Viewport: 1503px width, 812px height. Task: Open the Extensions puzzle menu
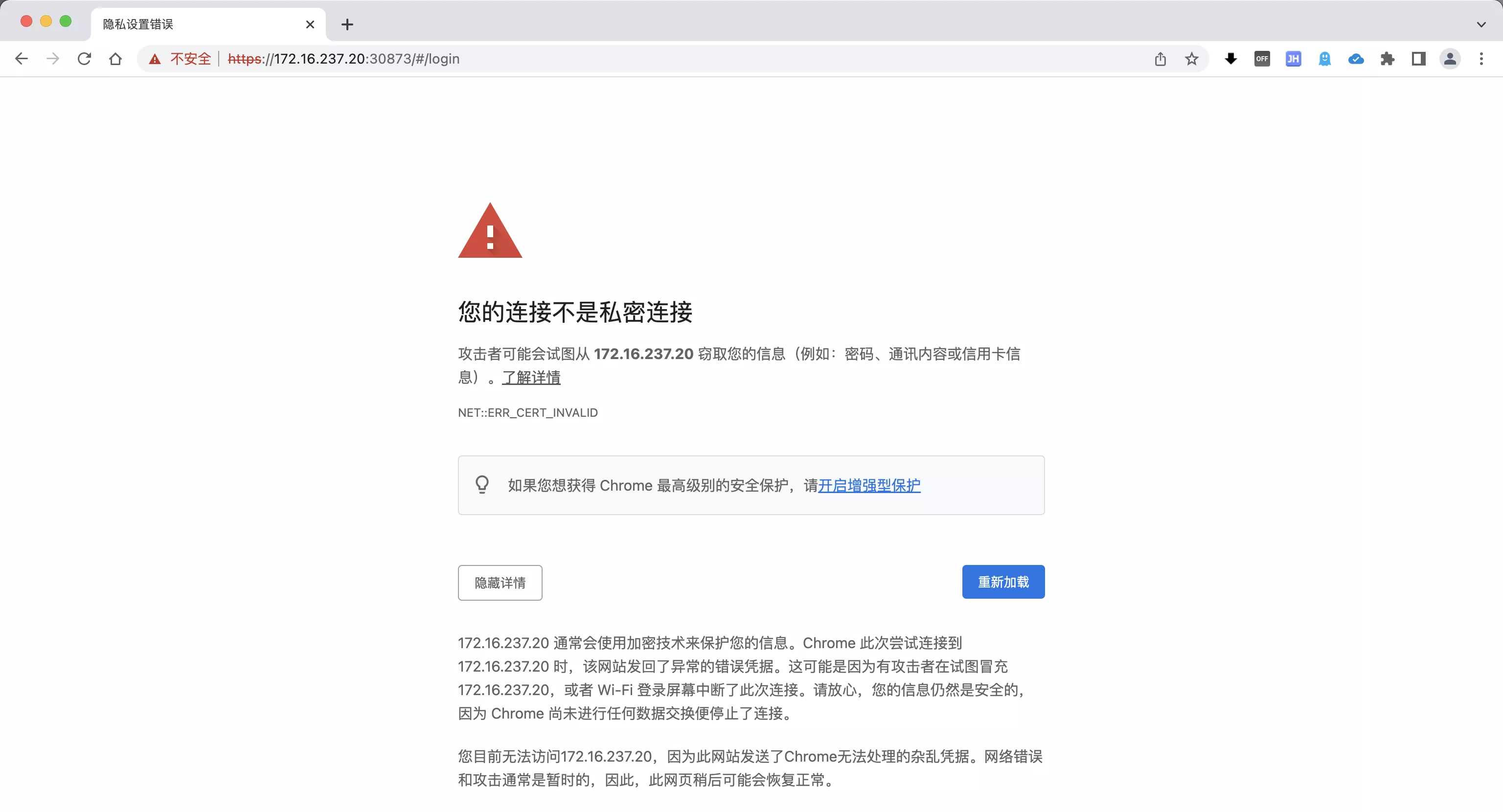(x=1388, y=59)
